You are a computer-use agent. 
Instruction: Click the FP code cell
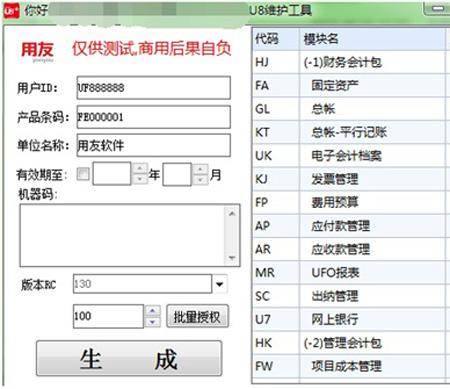coord(276,202)
